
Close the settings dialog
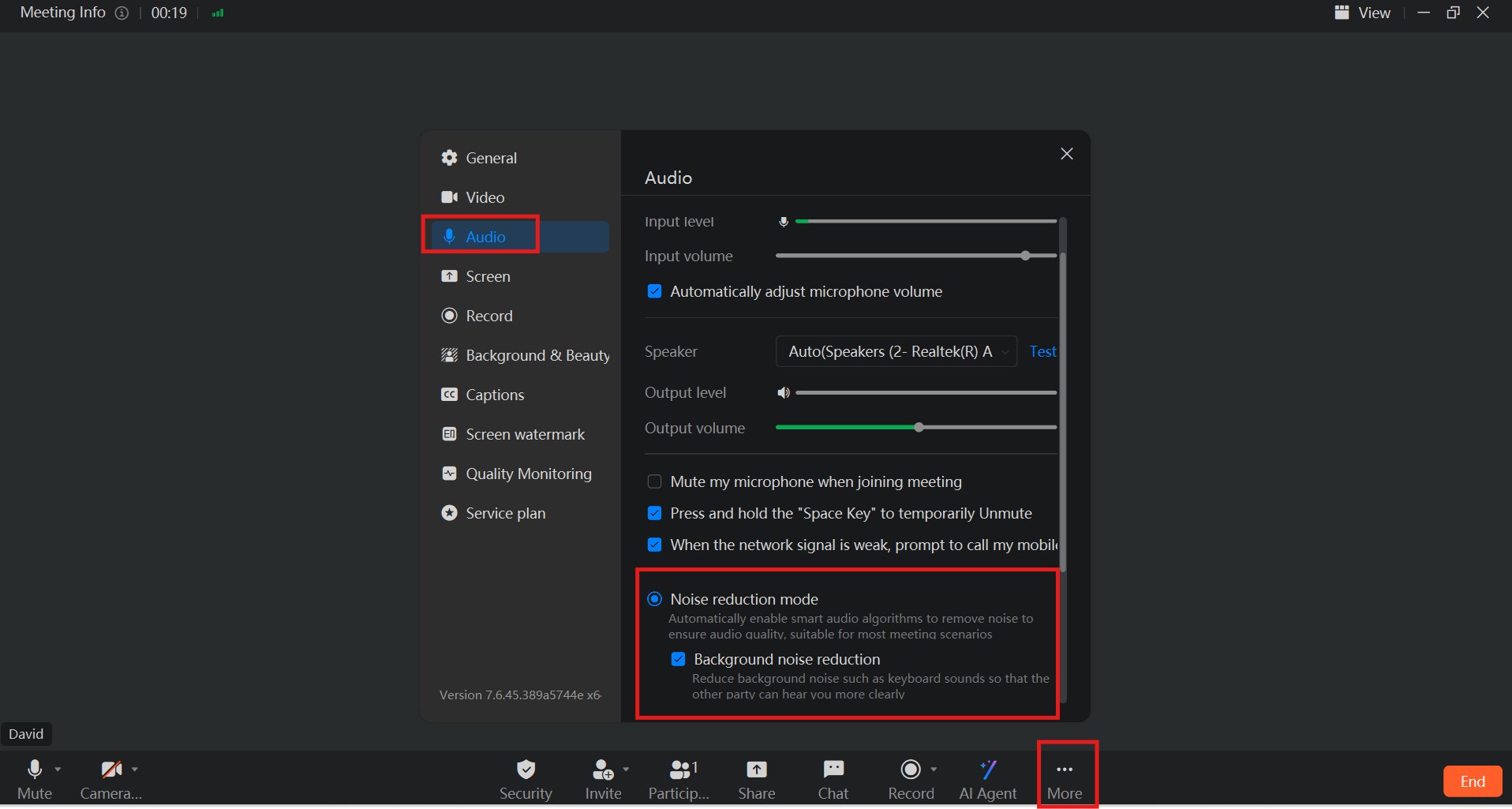[1067, 154]
